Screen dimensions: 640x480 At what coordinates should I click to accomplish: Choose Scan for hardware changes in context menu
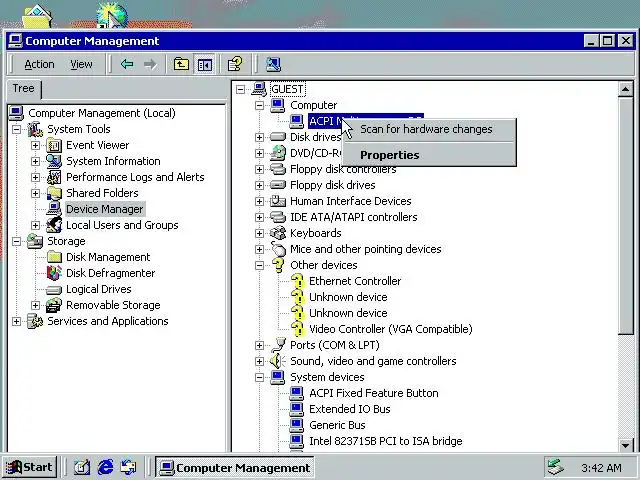(429, 129)
